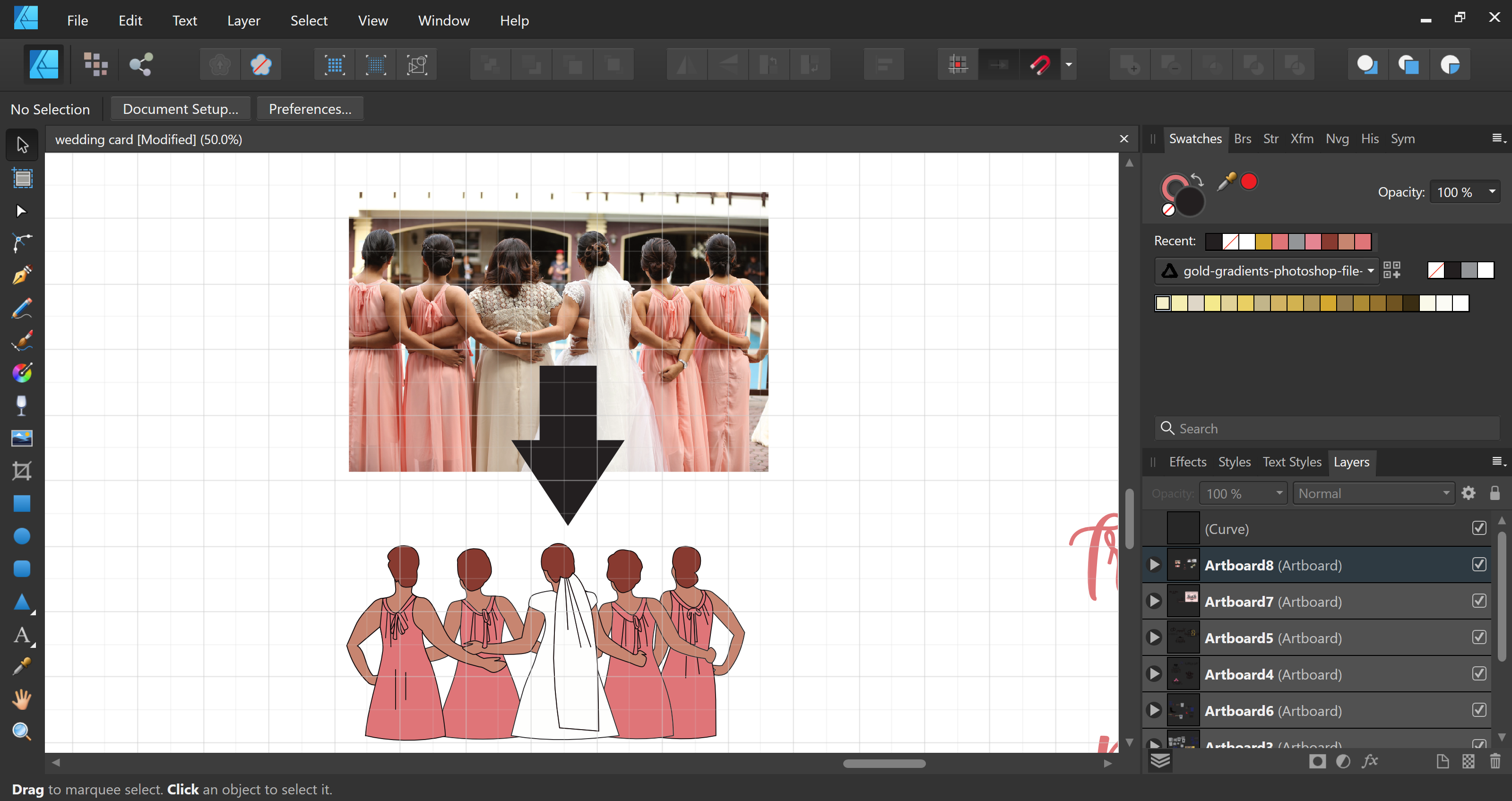The height and width of the screenshot is (801, 1512).
Task: Toggle the layer lock icon
Action: [x=1495, y=493]
